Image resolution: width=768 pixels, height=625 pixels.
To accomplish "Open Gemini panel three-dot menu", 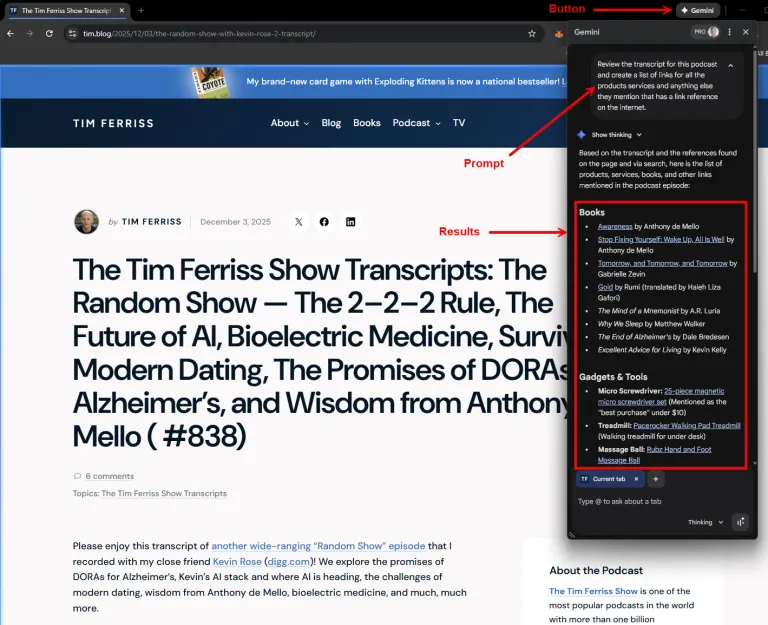I will (x=729, y=32).
